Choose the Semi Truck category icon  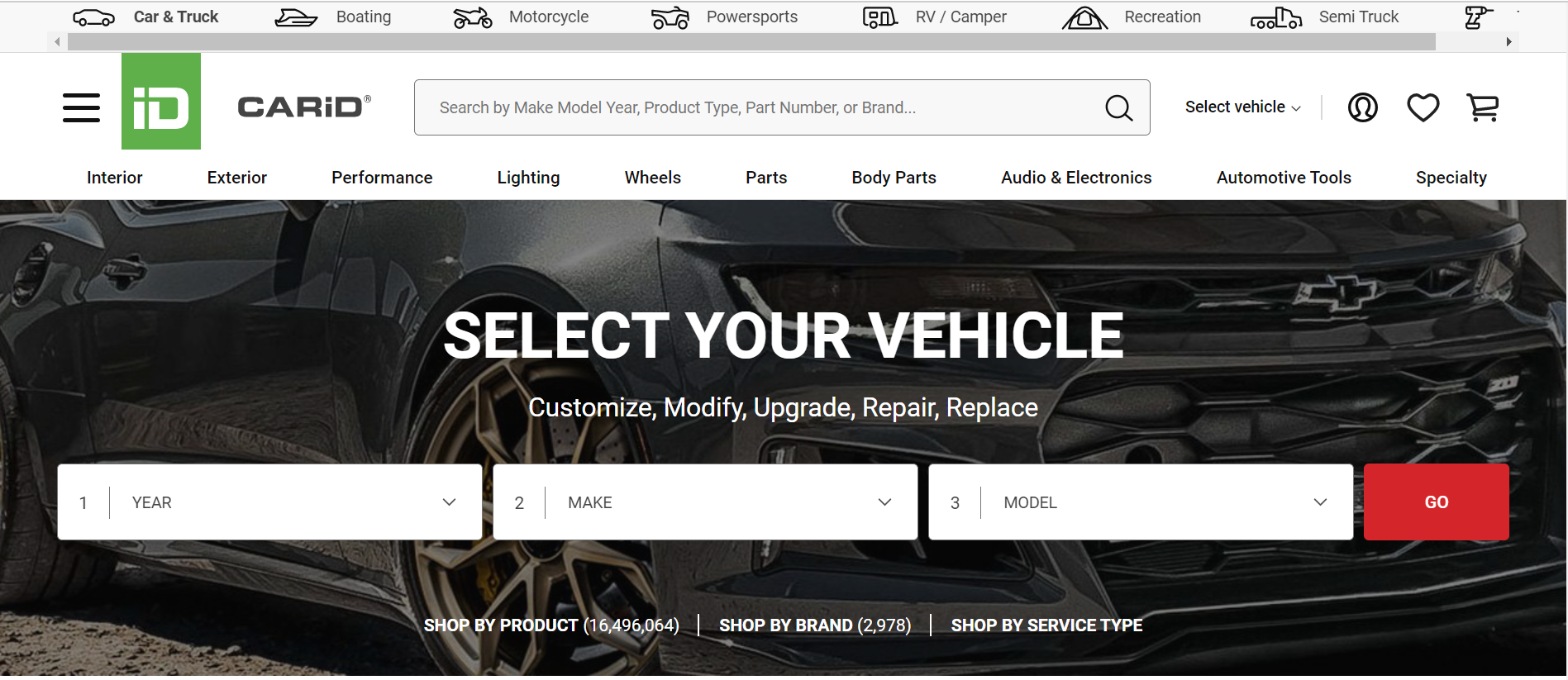1276,17
